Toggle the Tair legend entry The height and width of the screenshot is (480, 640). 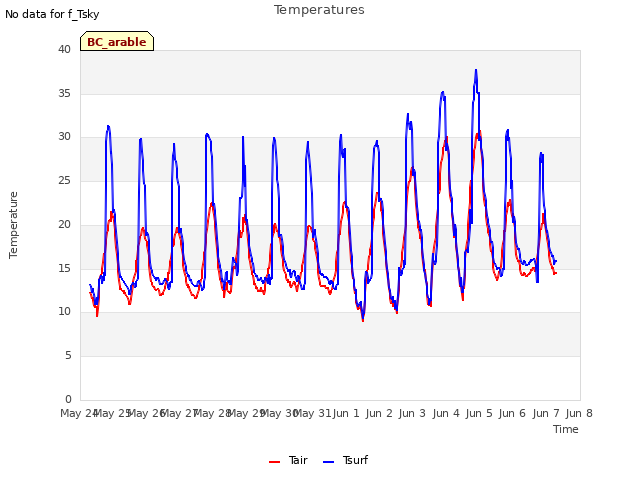click(x=288, y=460)
